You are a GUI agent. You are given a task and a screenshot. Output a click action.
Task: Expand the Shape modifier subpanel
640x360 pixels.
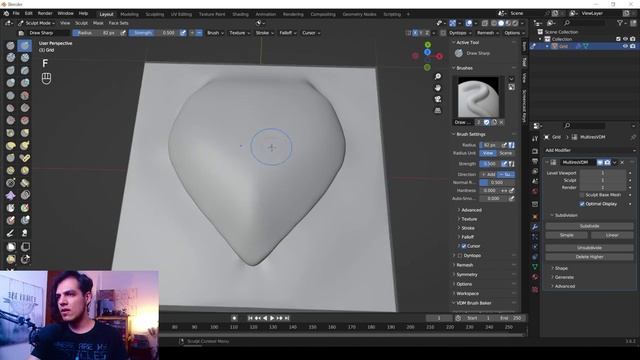coord(561,268)
